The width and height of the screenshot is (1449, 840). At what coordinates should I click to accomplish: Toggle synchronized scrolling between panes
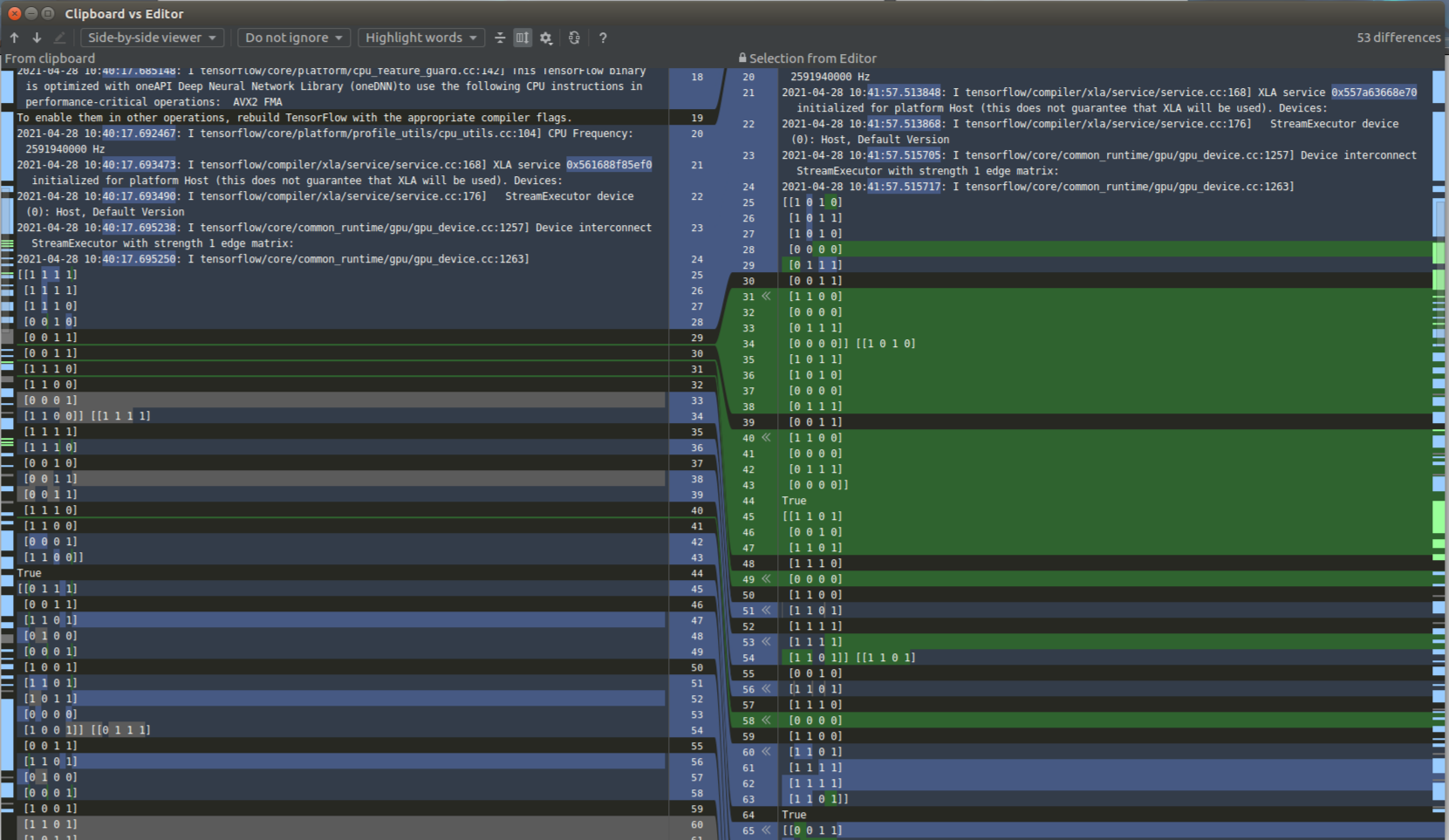(x=523, y=38)
